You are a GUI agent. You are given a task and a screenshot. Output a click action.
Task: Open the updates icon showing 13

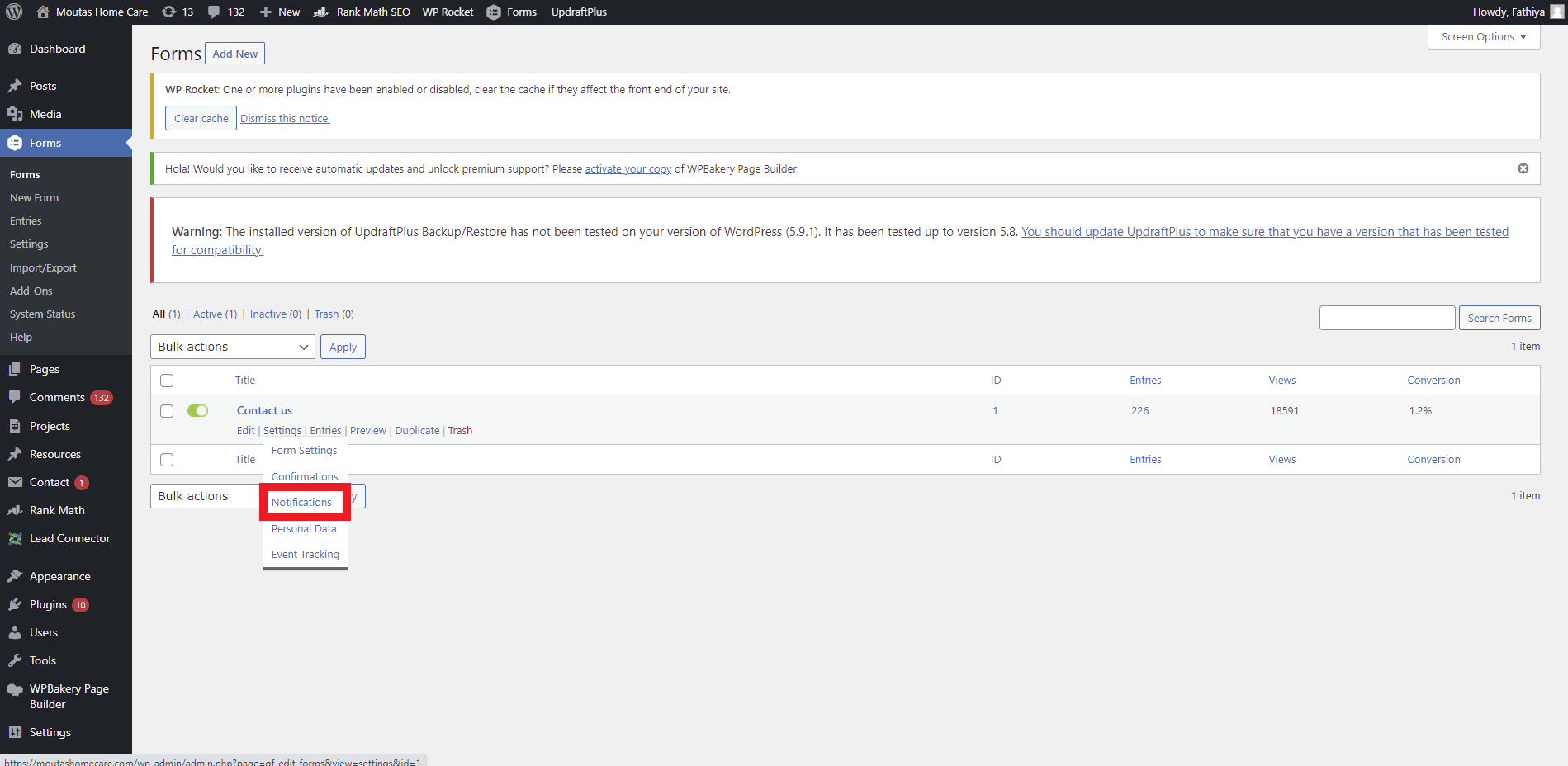coord(168,12)
